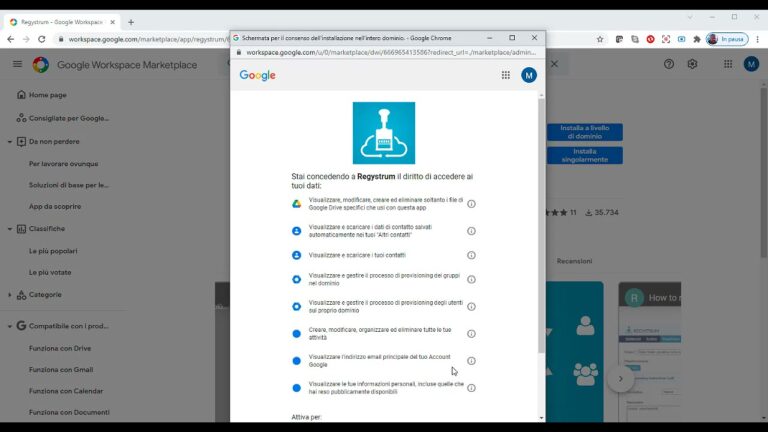Show info for 'tutte le tue attività' permission
768x432 pixels.
471,334
